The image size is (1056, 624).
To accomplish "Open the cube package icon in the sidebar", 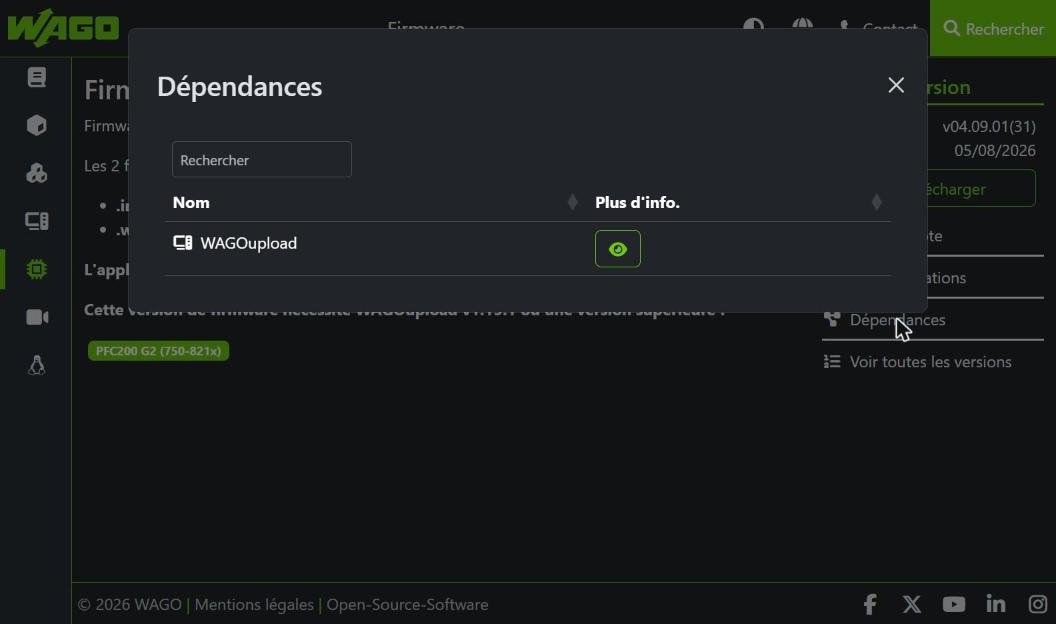I will (36, 125).
